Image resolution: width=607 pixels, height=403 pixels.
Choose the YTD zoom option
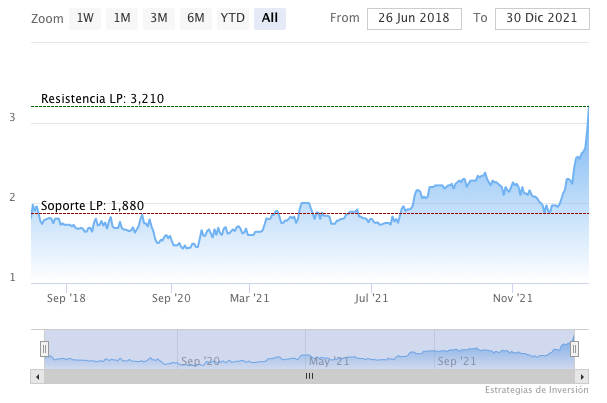[x=233, y=18]
